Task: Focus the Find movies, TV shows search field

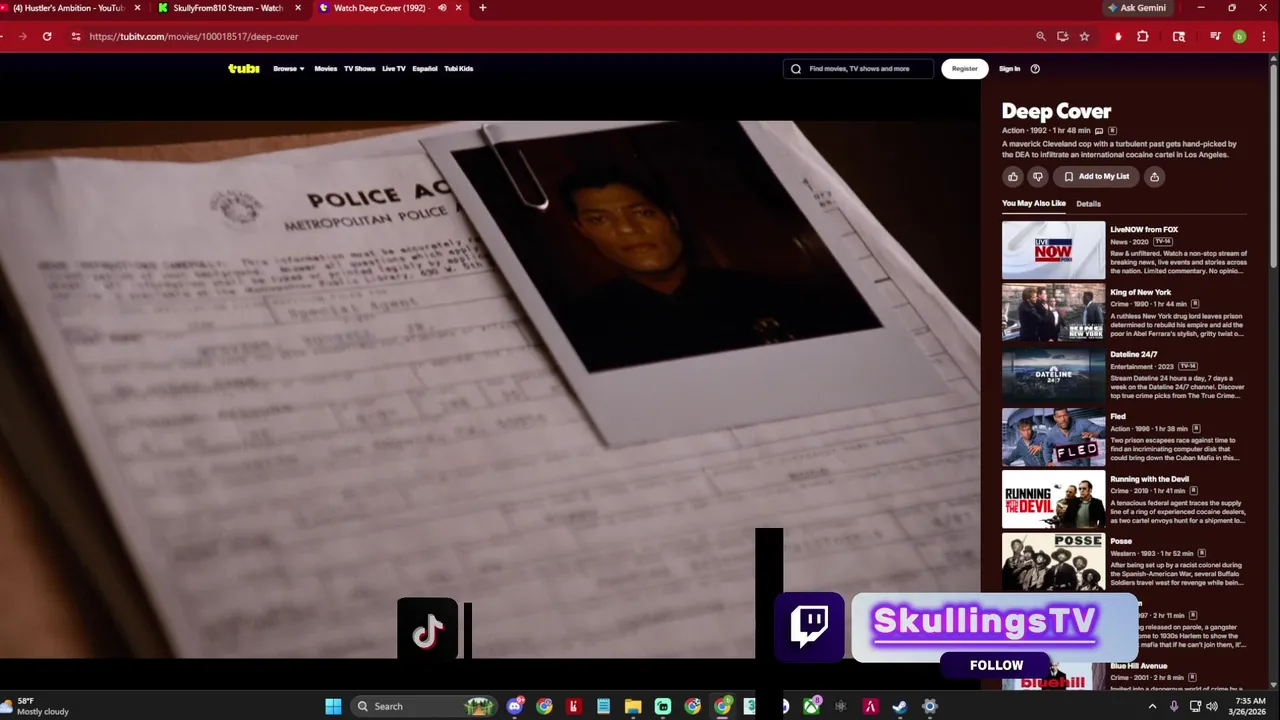Action: pos(859,69)
